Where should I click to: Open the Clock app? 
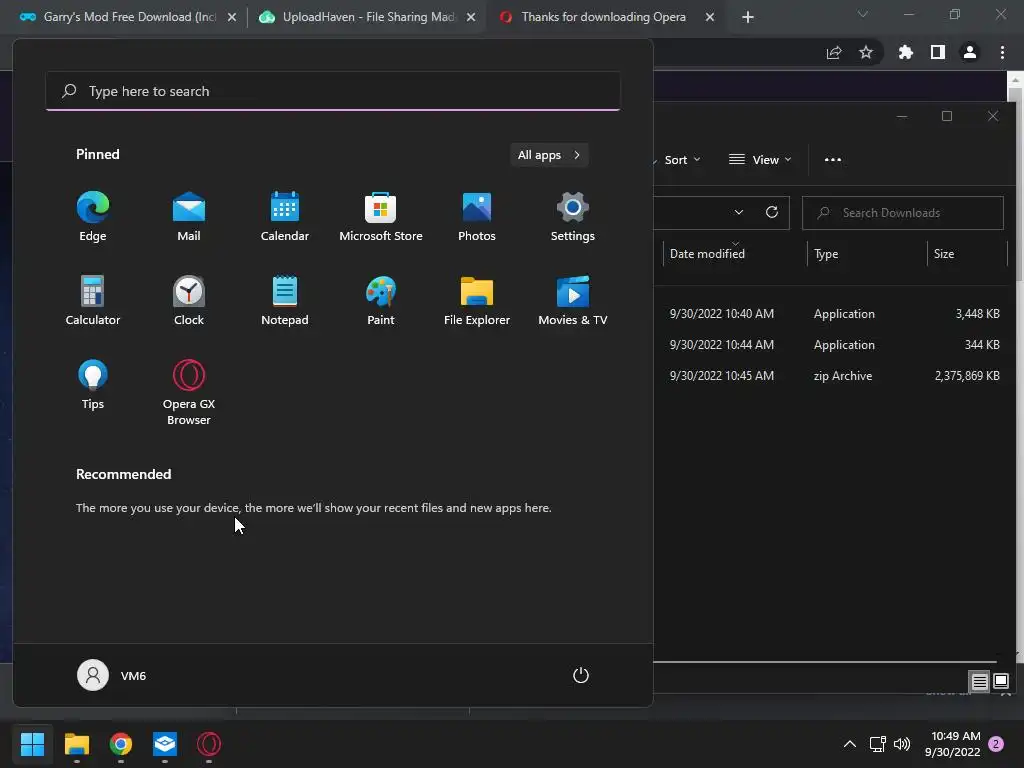pos(189,300)
